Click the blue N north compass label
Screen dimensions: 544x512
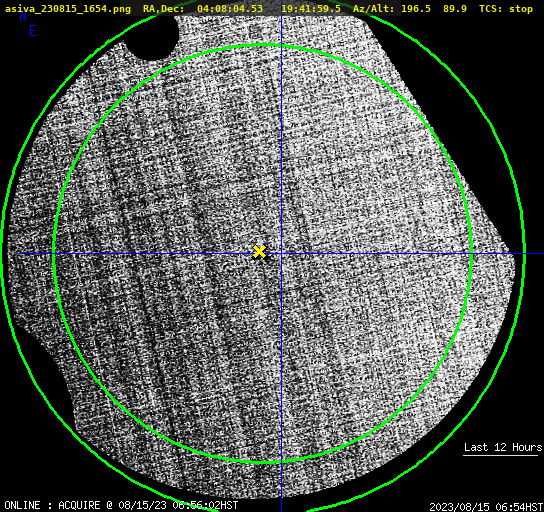[23, 16]
